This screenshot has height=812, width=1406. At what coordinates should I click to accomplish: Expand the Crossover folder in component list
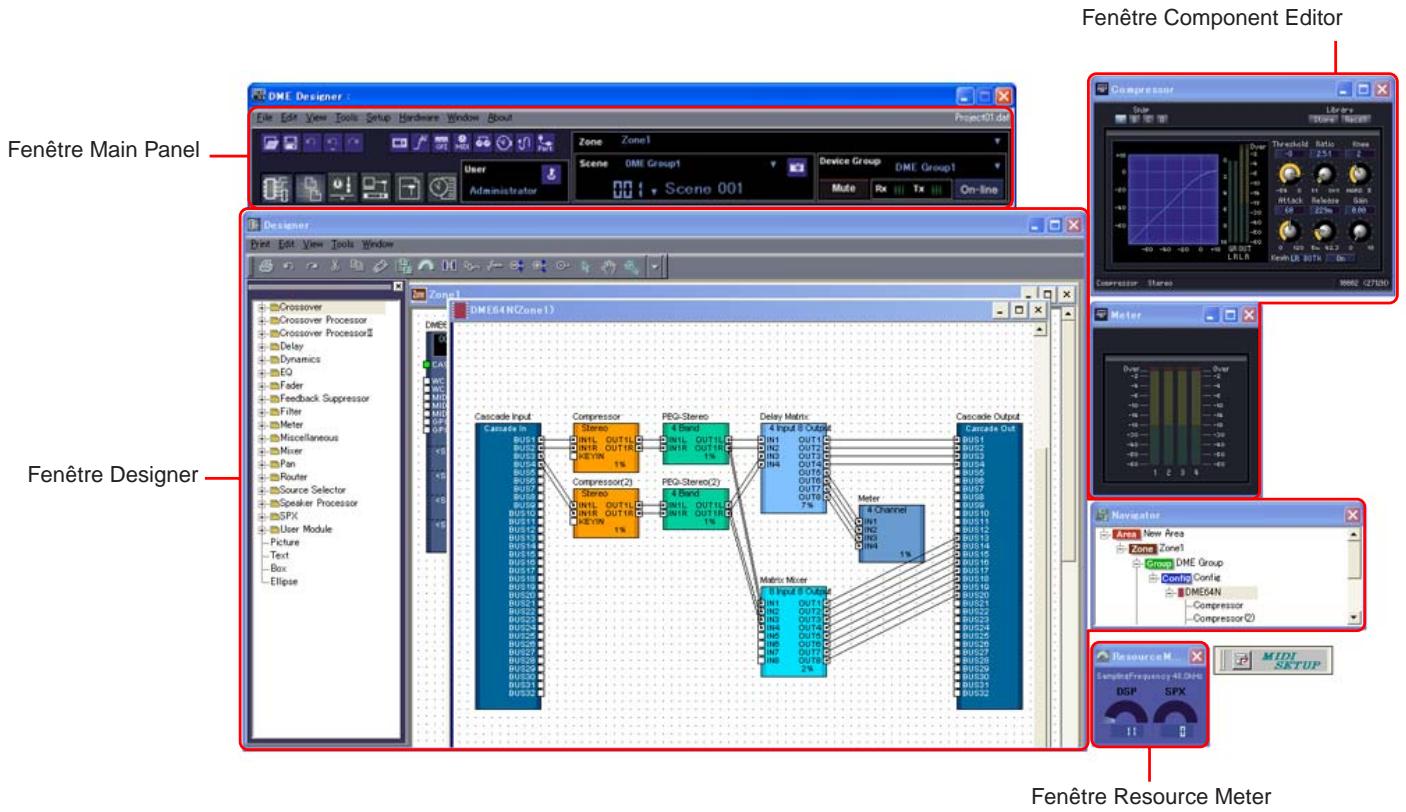(x=262, y=307)
